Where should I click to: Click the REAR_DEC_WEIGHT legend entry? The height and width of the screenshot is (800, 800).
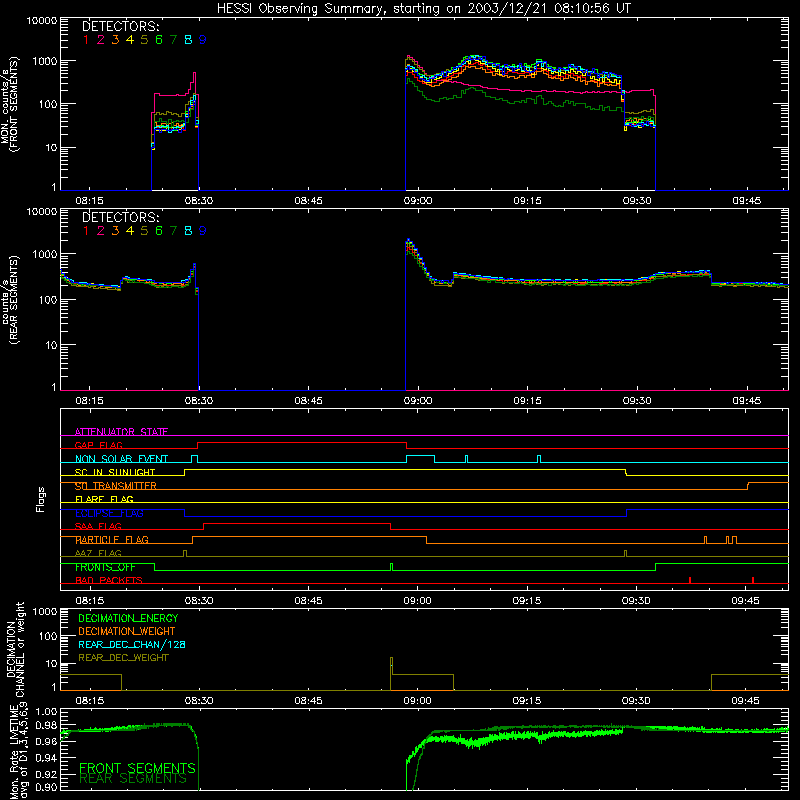(x=123, y=658)
